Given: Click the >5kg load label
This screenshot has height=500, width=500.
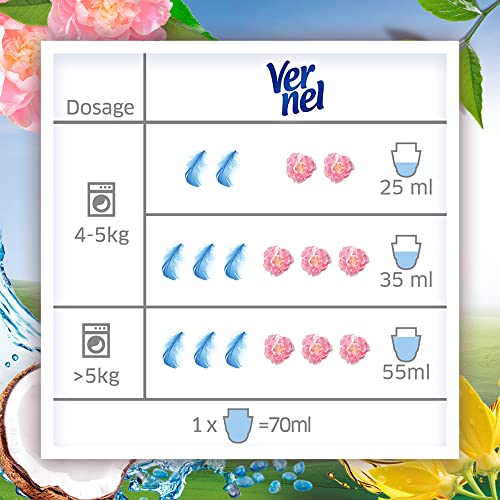Looking at the screenshot, I should pyautogui.click(x=96, y=376).
